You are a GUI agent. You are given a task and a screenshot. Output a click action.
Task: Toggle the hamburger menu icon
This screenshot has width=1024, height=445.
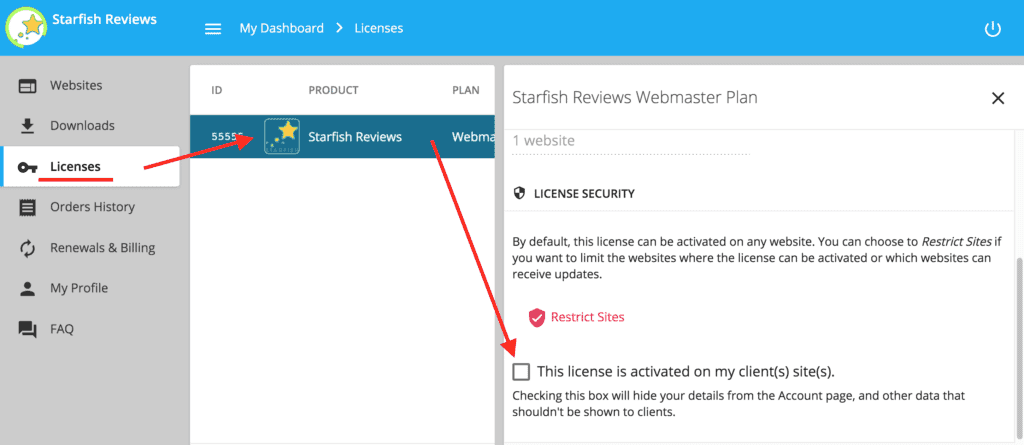pos(213,29)
